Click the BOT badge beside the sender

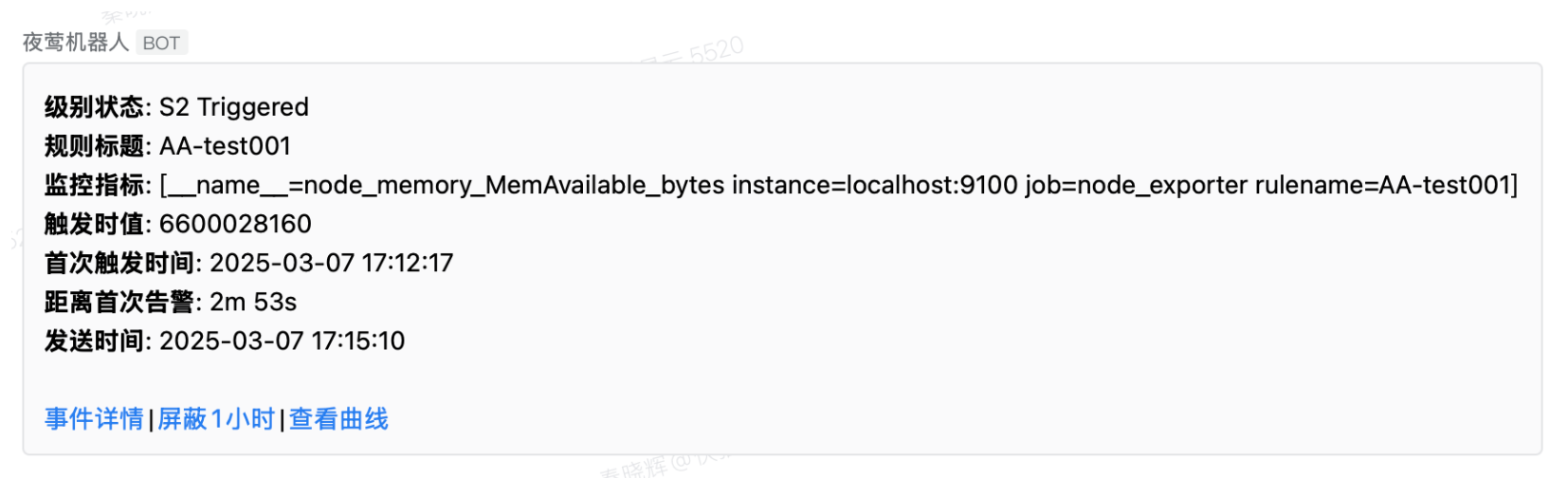click(x=161, y=43)
